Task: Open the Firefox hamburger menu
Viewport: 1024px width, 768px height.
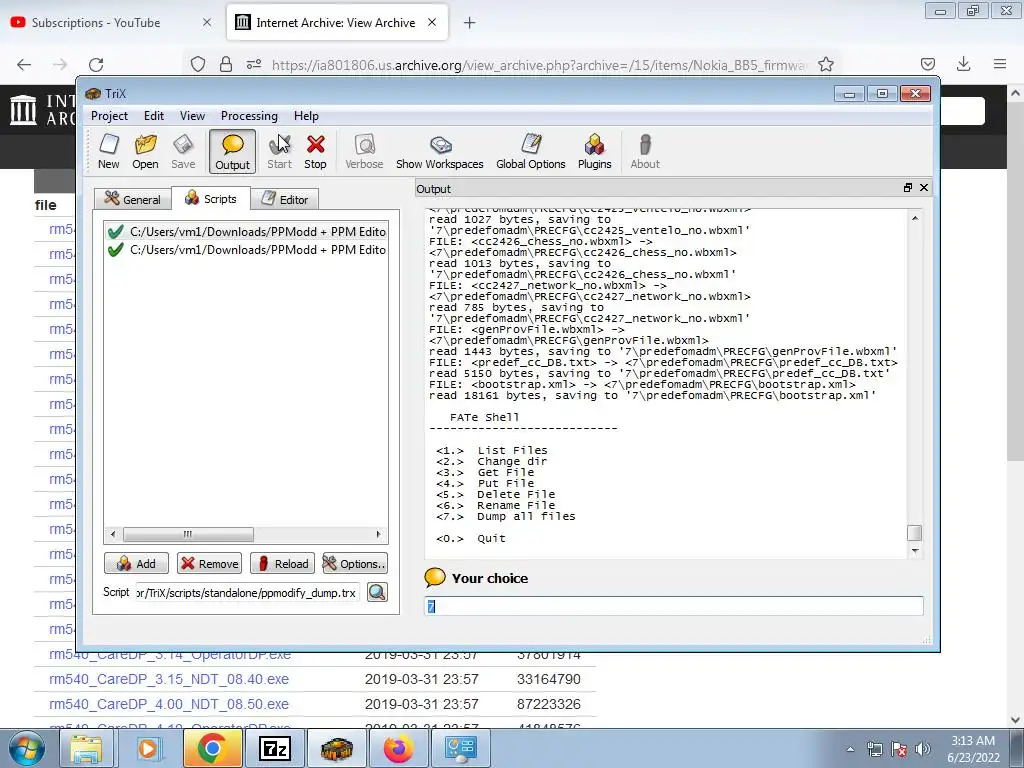Action: pyautogui.click(x=1000, y=64)
